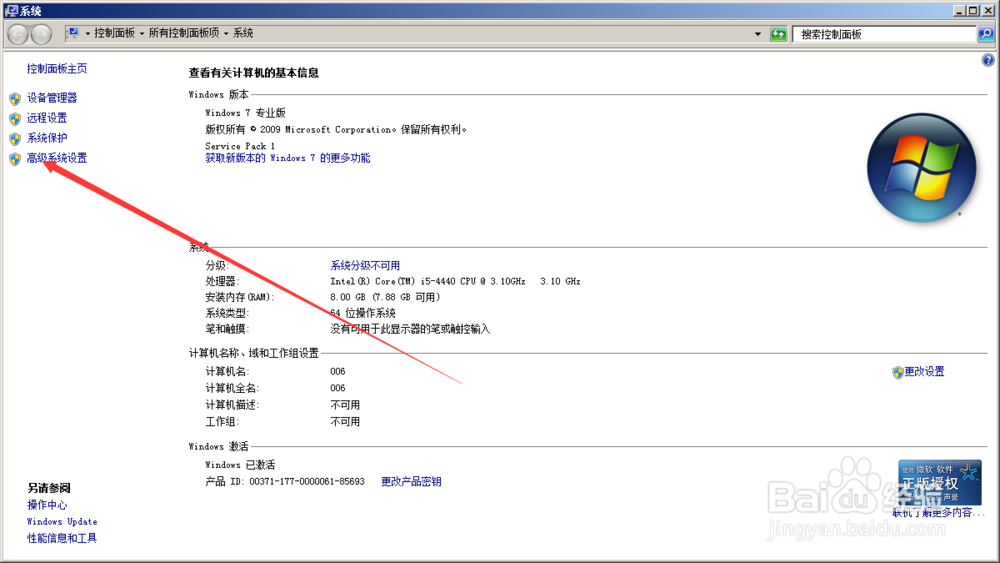Open 控制面板主页 link

tap(57, 68)
